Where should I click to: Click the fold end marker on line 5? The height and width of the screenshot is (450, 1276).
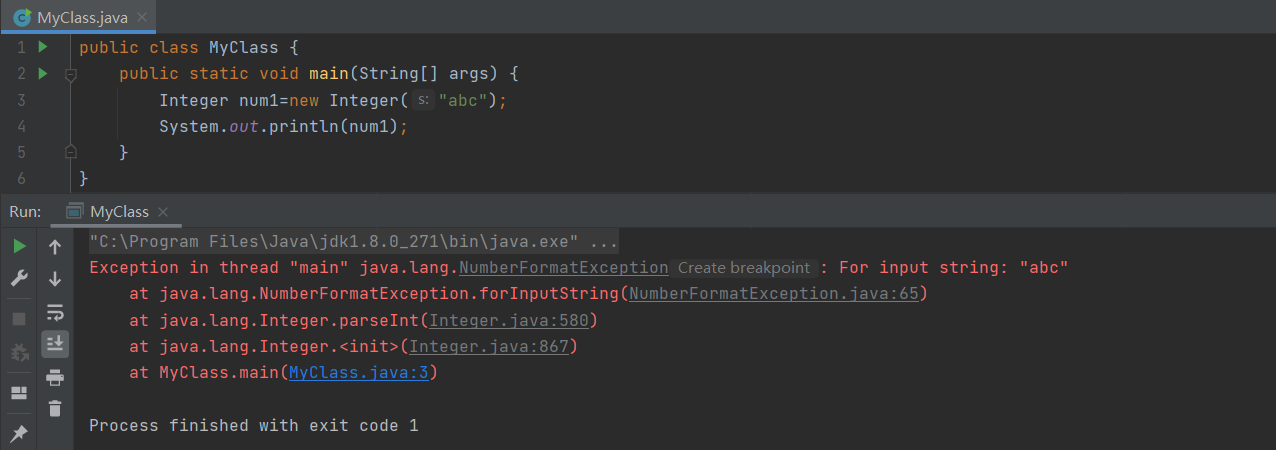click(x=70, y=152)
